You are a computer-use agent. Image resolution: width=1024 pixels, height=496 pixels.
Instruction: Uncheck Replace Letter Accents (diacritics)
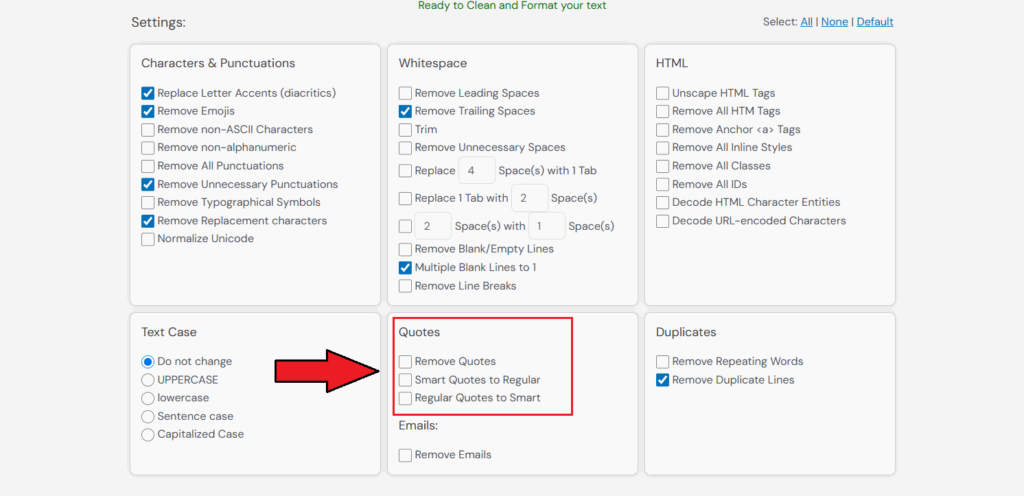coord(148,93)
